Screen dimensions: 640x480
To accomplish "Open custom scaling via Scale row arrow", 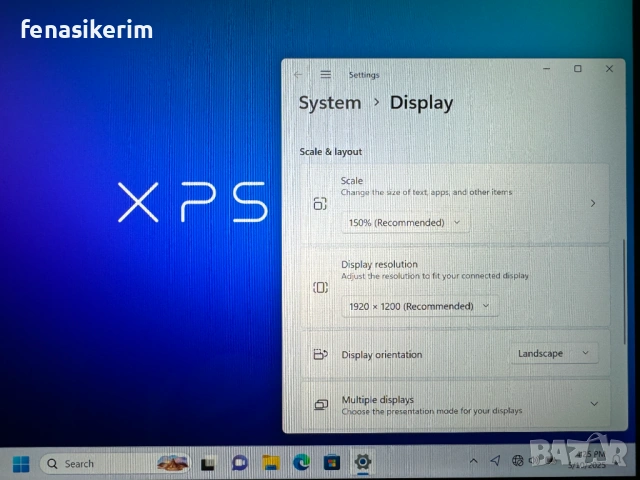I will pyautogui.click(x=592, y=203).
